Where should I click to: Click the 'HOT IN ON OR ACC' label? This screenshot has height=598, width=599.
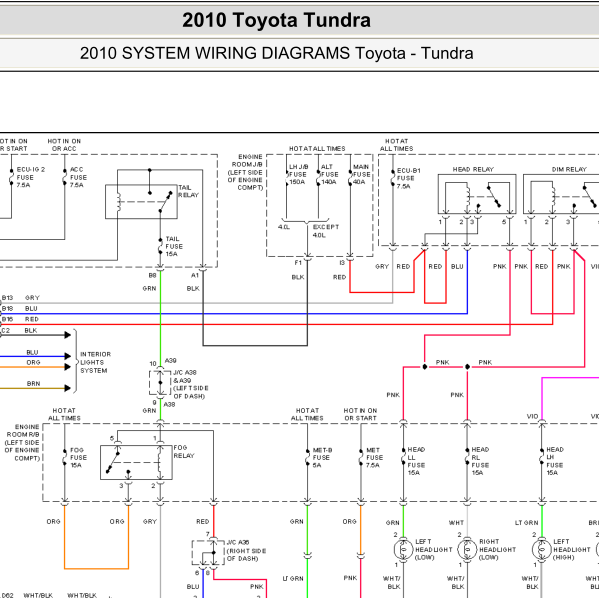point(64,145)
